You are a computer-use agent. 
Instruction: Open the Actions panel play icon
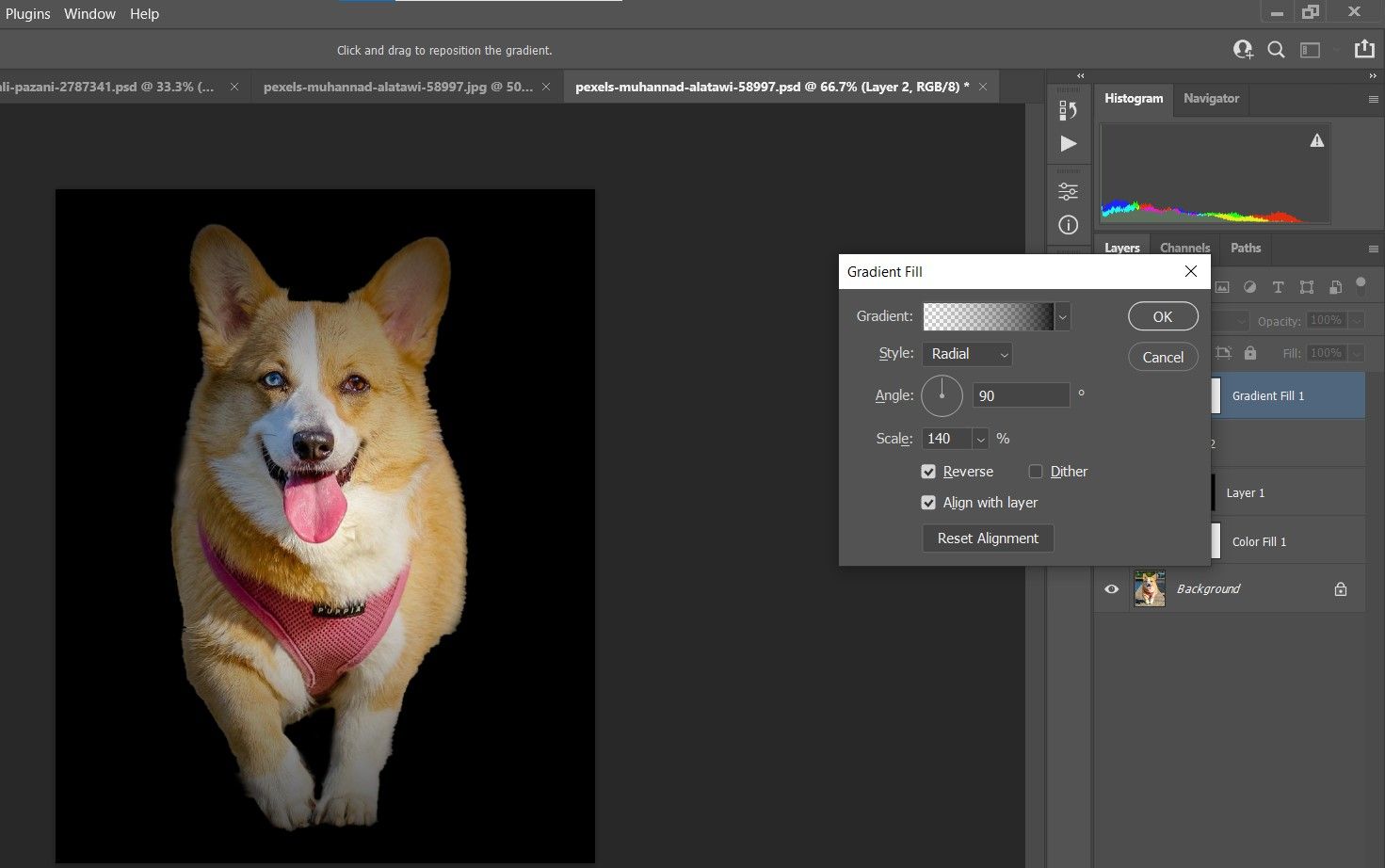click(1068, 144)
